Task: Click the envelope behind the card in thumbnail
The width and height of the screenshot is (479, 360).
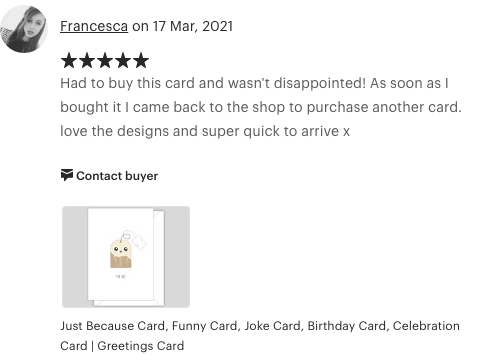Action: [159, 257]
